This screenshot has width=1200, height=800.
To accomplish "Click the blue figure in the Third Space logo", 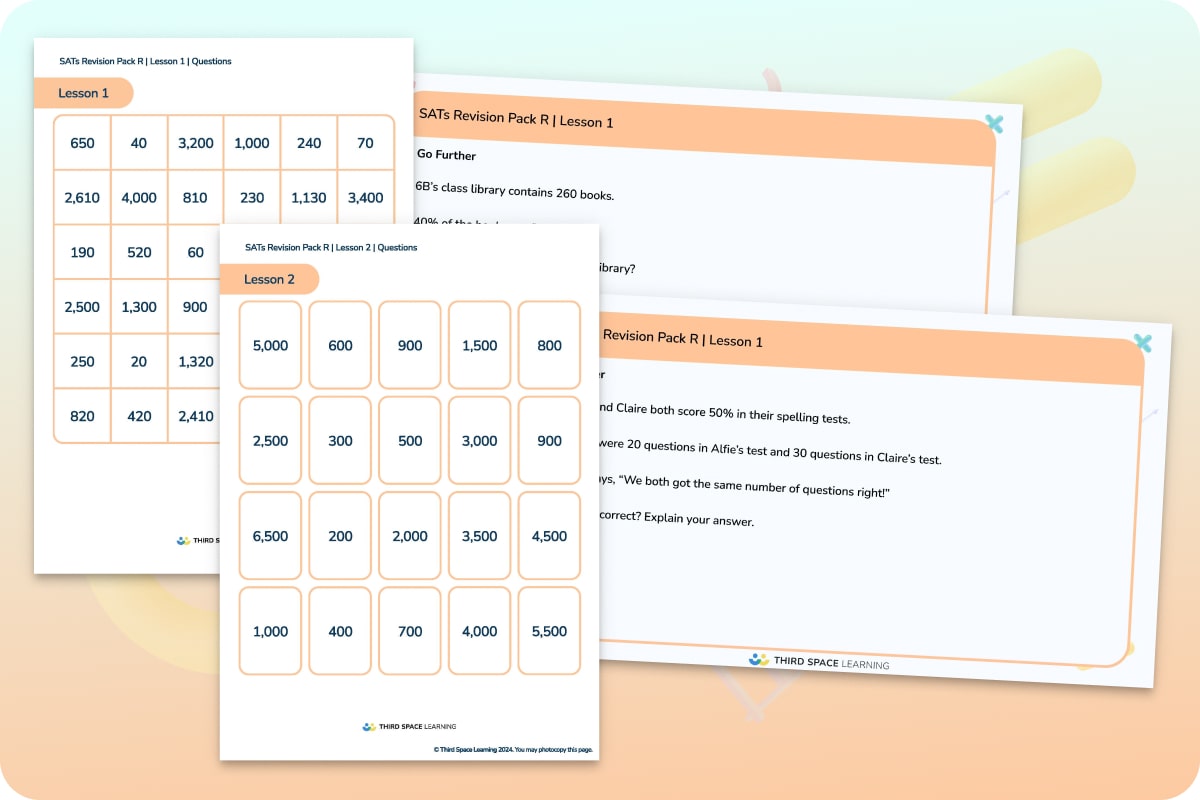I will [755, 658].
